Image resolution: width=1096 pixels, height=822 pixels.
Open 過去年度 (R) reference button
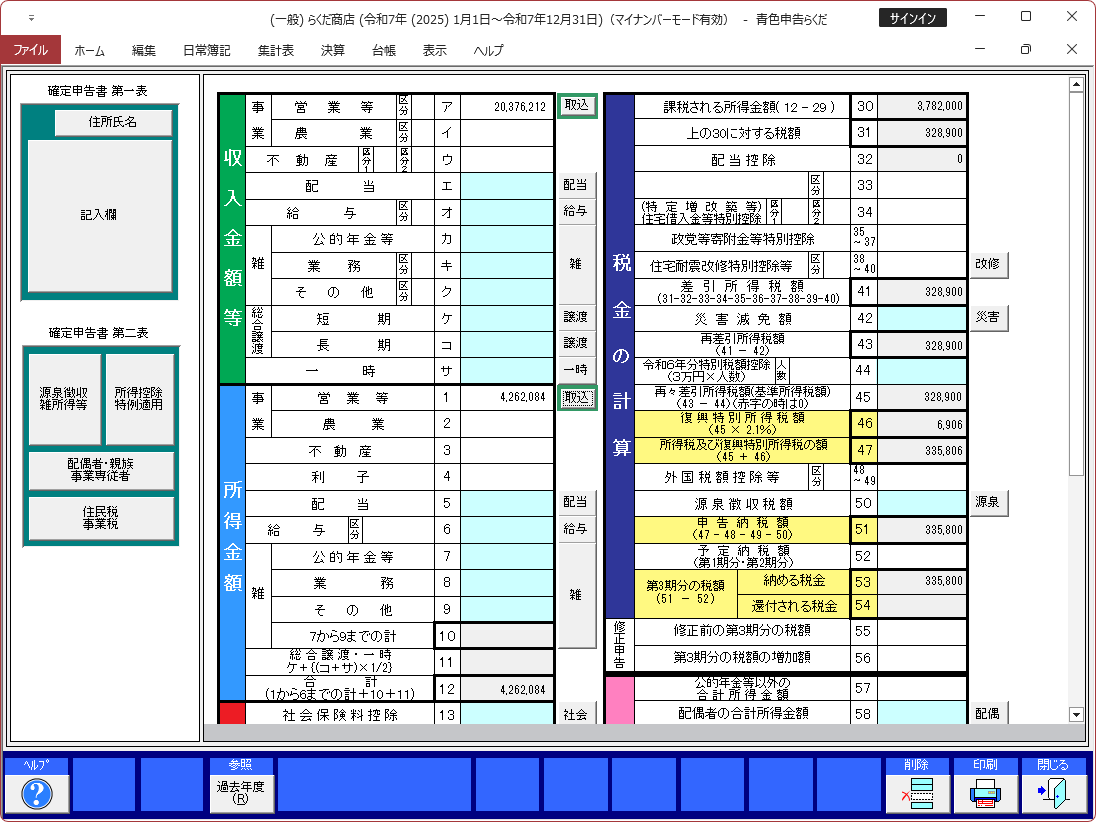(241, 793)
